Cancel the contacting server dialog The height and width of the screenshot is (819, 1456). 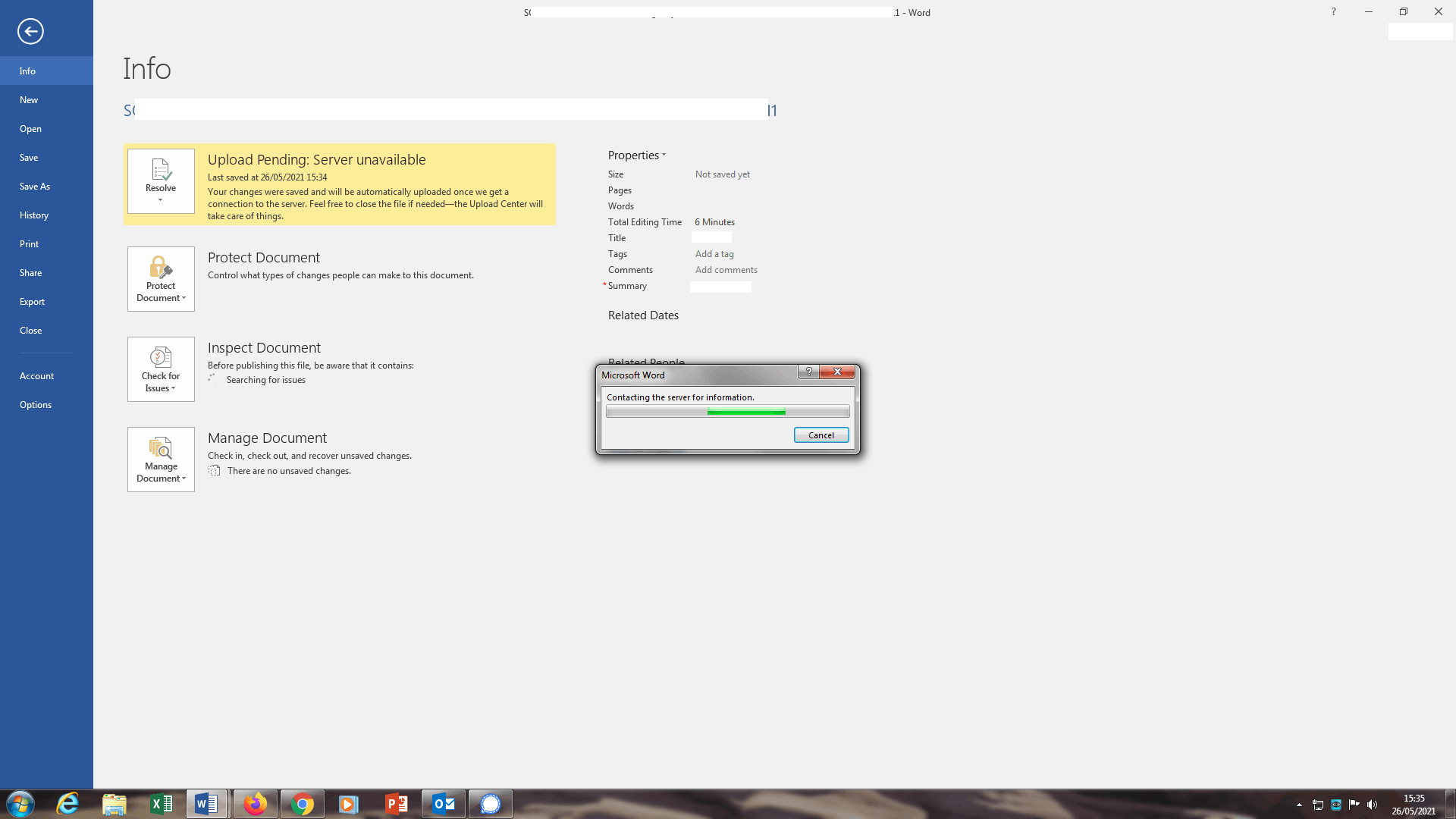pos(821,435)
